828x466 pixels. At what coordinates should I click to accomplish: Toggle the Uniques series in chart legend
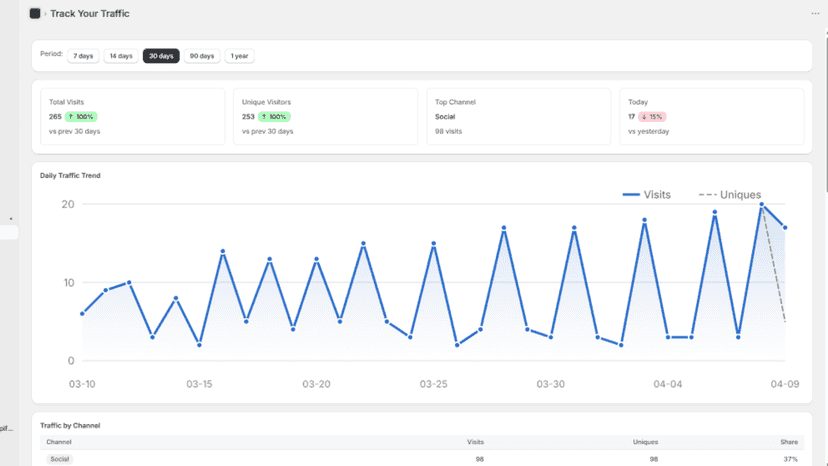point(730,194)
